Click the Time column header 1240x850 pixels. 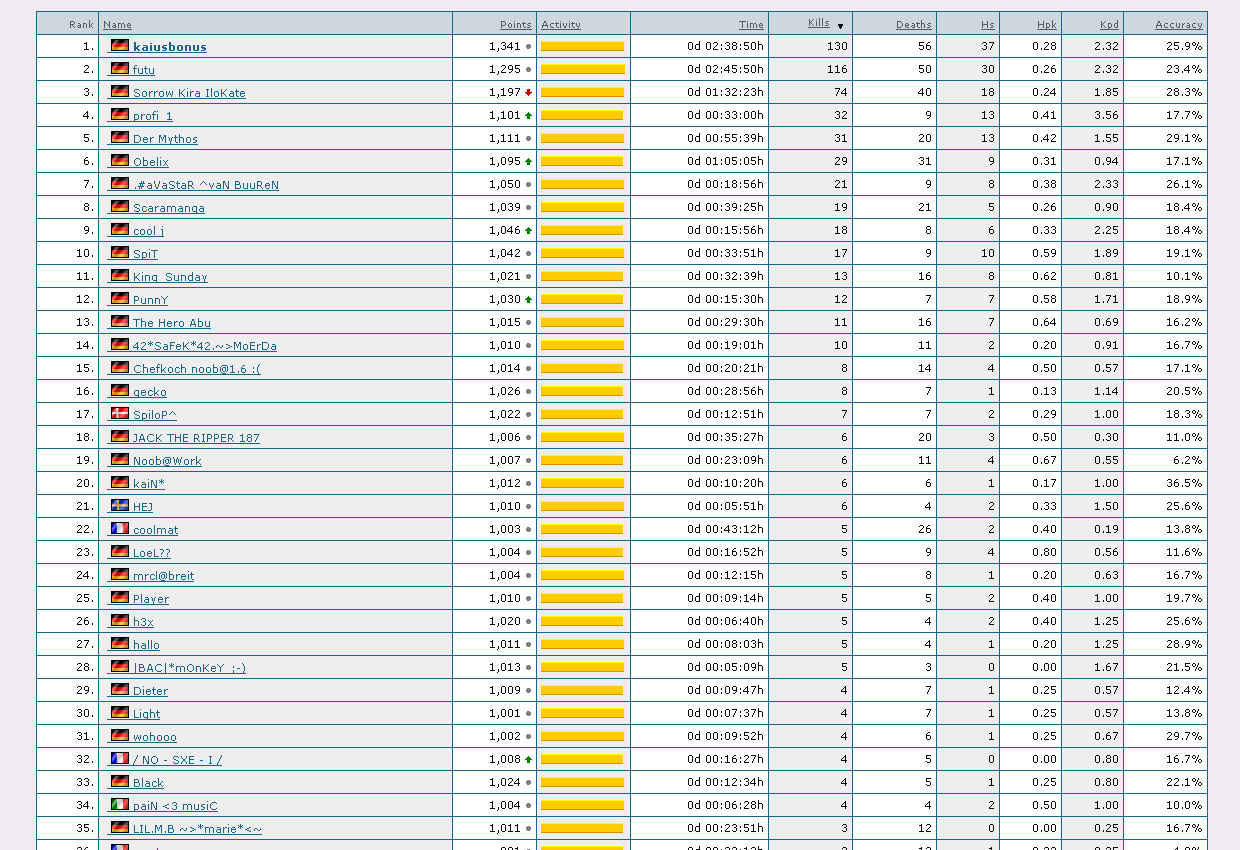tap(750, 25)
